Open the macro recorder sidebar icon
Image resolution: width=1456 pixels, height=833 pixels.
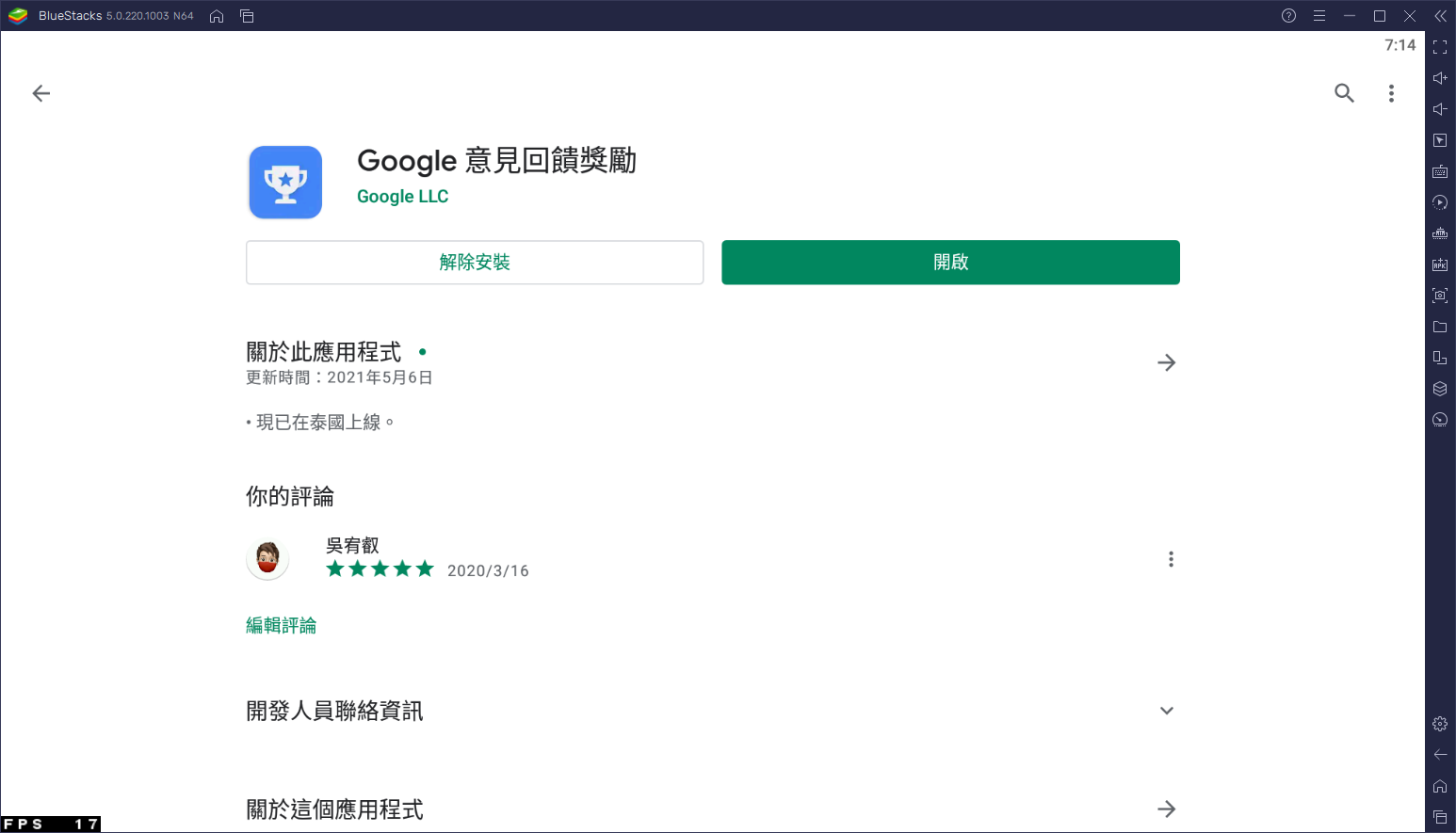1440,233
